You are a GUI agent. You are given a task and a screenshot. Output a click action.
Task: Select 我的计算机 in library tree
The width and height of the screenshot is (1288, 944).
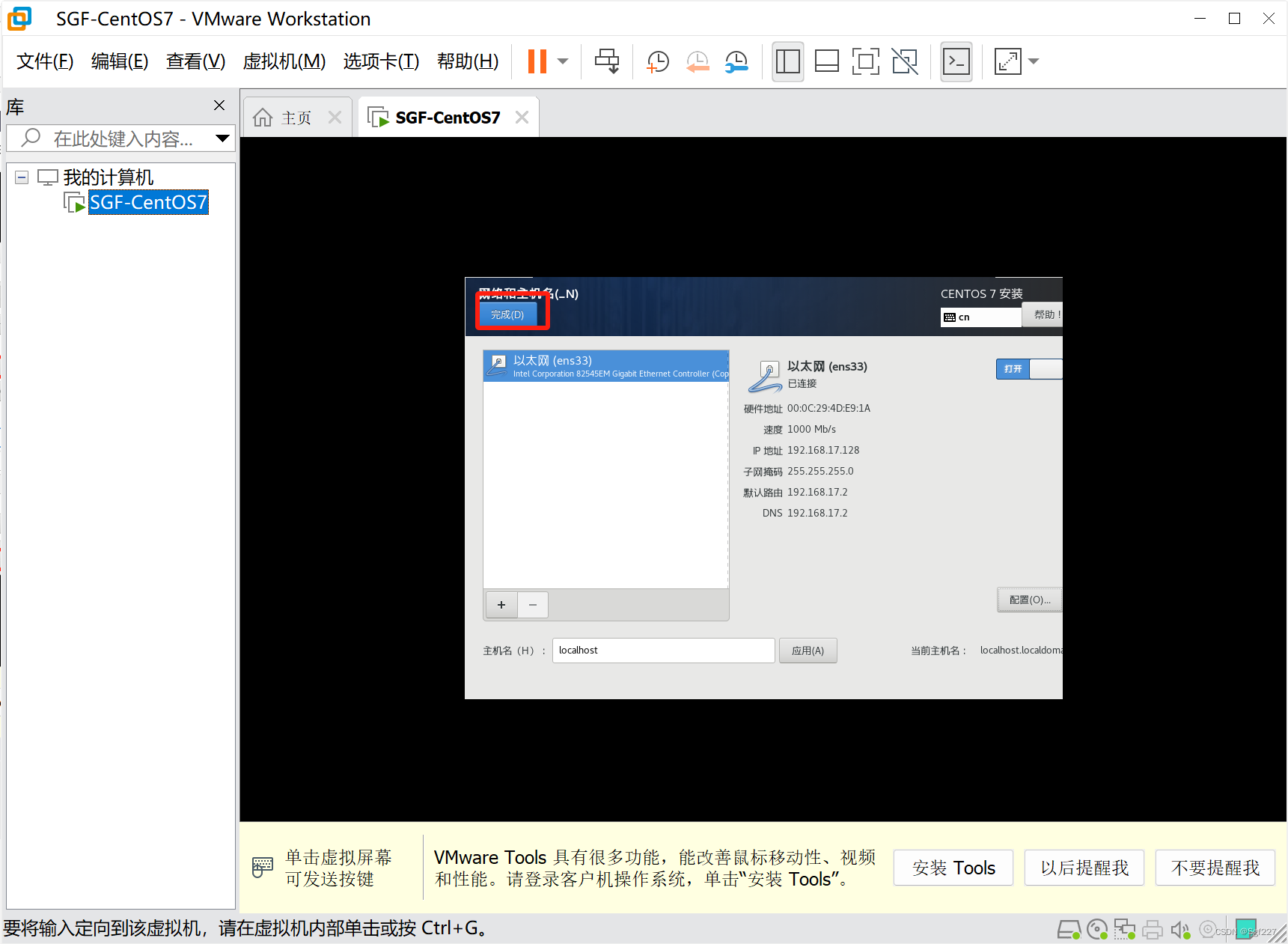click(x=108, y=177)
